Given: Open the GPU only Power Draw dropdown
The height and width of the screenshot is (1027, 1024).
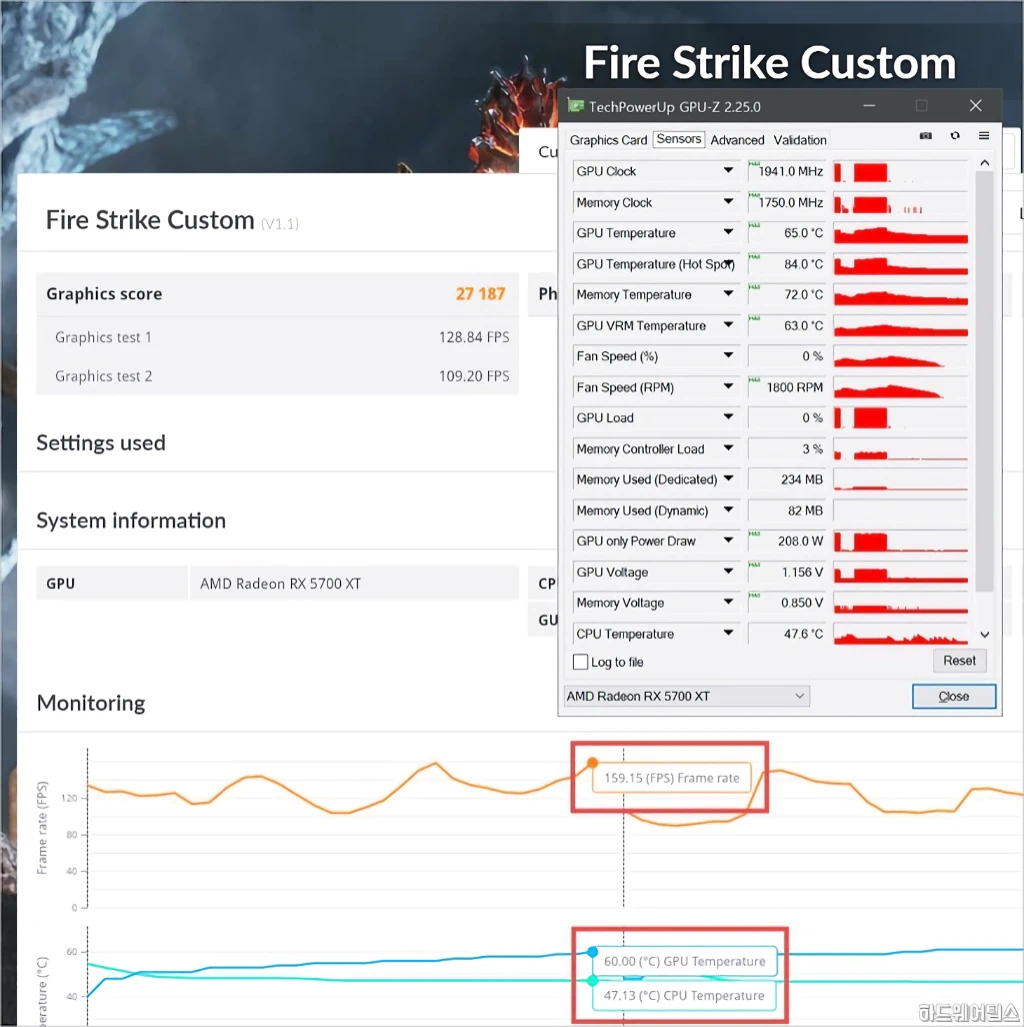Looking at the screenshot, I should click(x=728, y=540).
